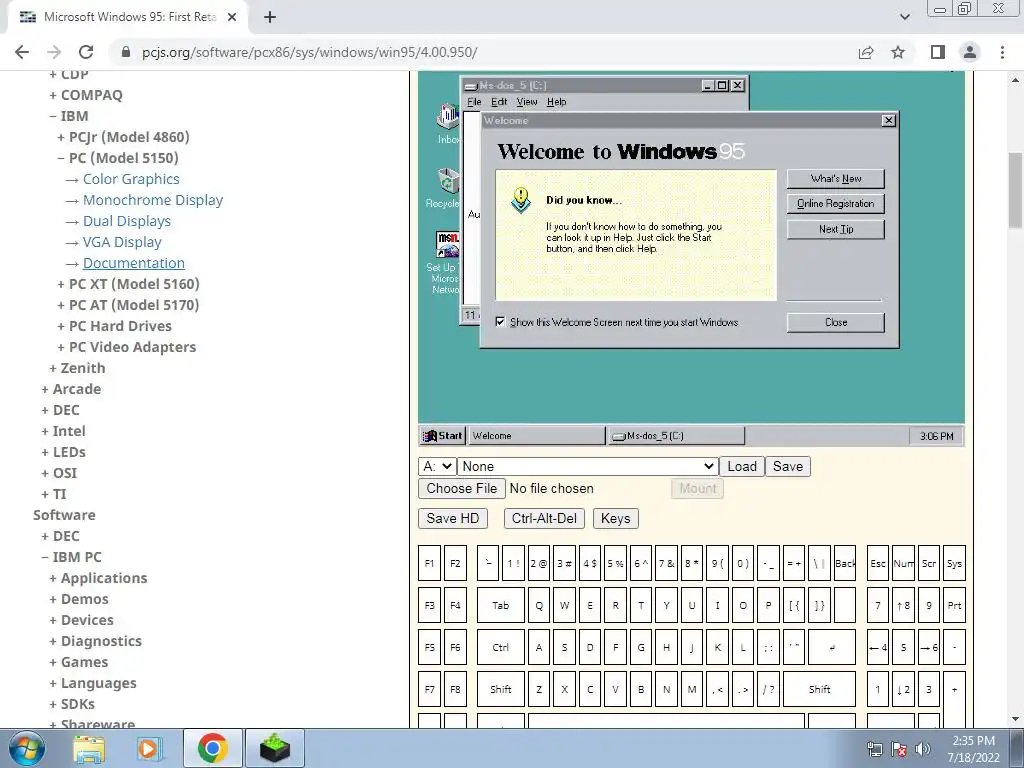Collapse the IBM tree node
This screenshot has width=1024, height=768.
tap(69, 116)
